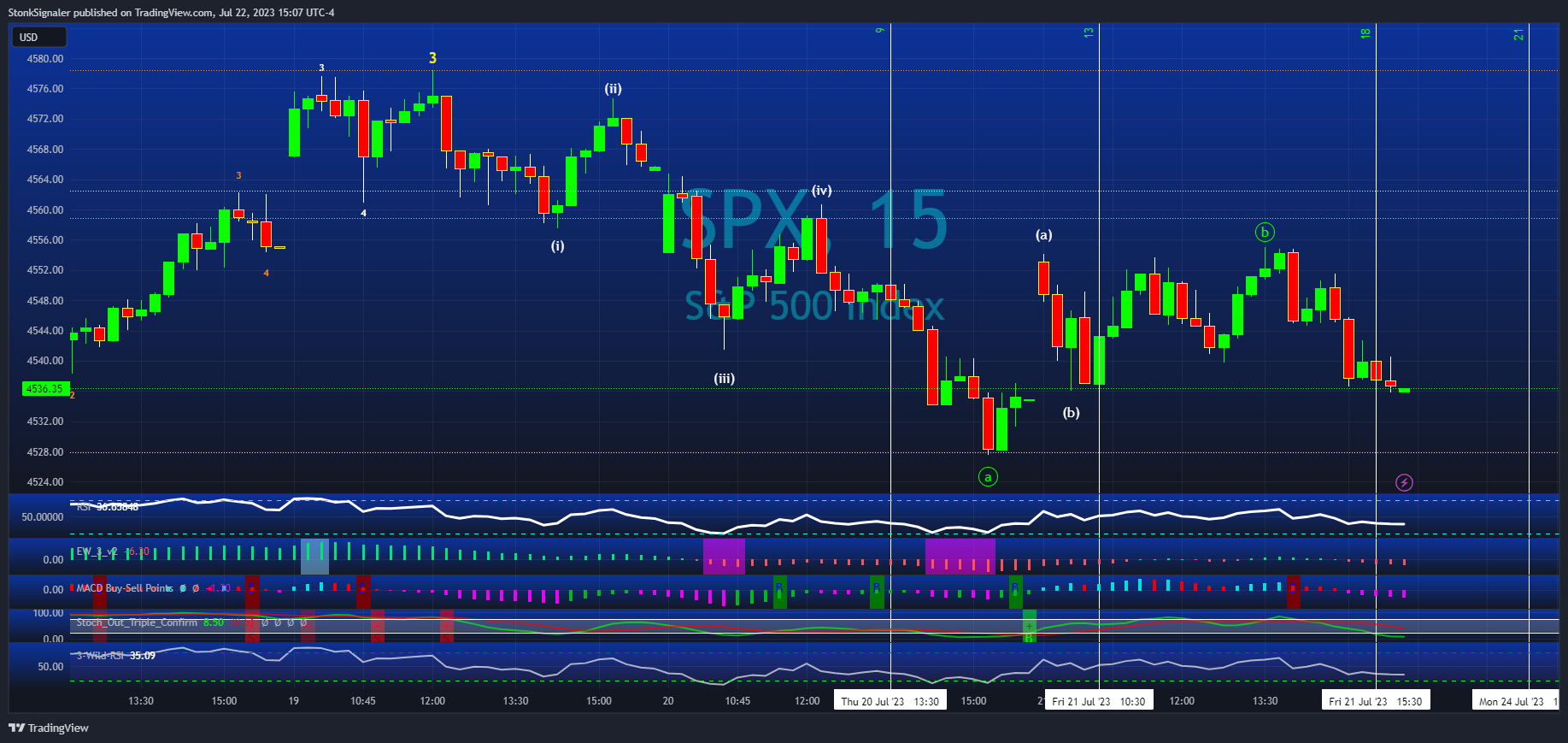Click the 'Mon 24 Jul '23' time label

pos(1515,701)
